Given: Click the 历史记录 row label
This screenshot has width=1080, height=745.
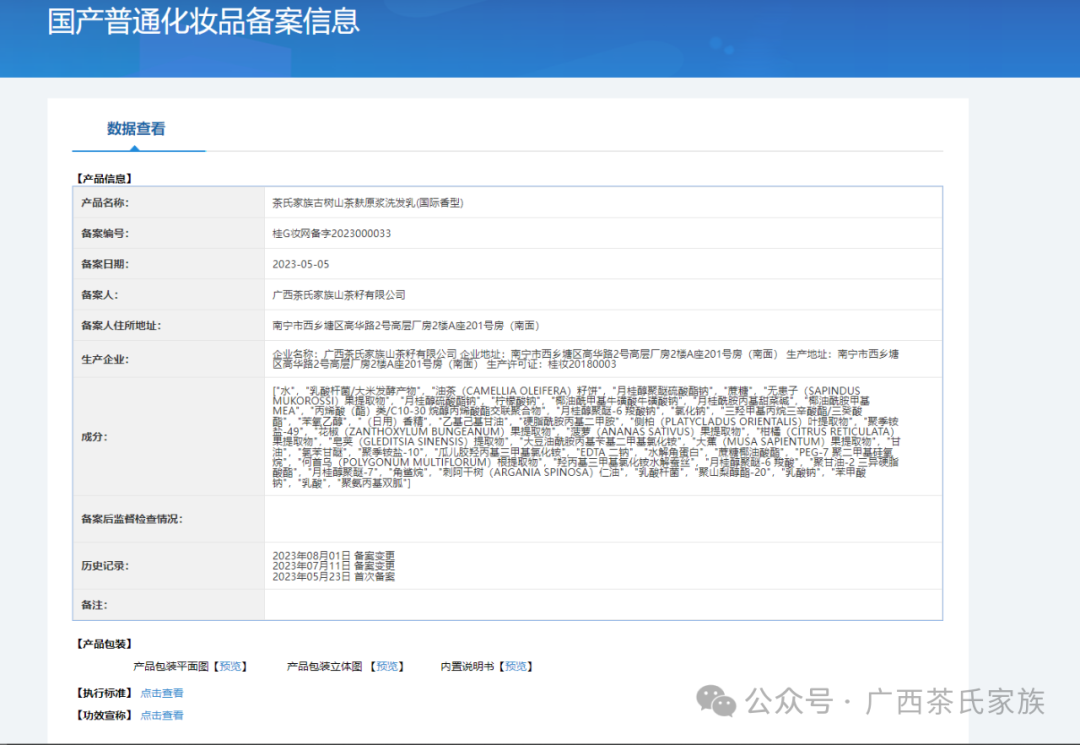Looking at the screenshot, I should [105, 565].
